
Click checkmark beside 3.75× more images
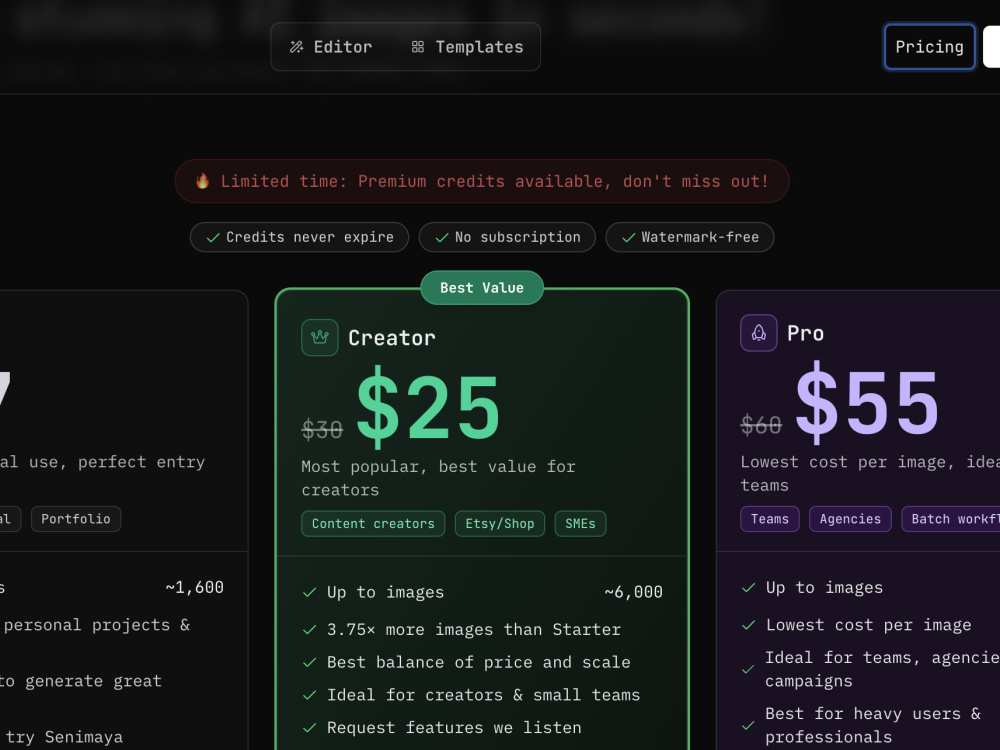click(x=309, y=630)
